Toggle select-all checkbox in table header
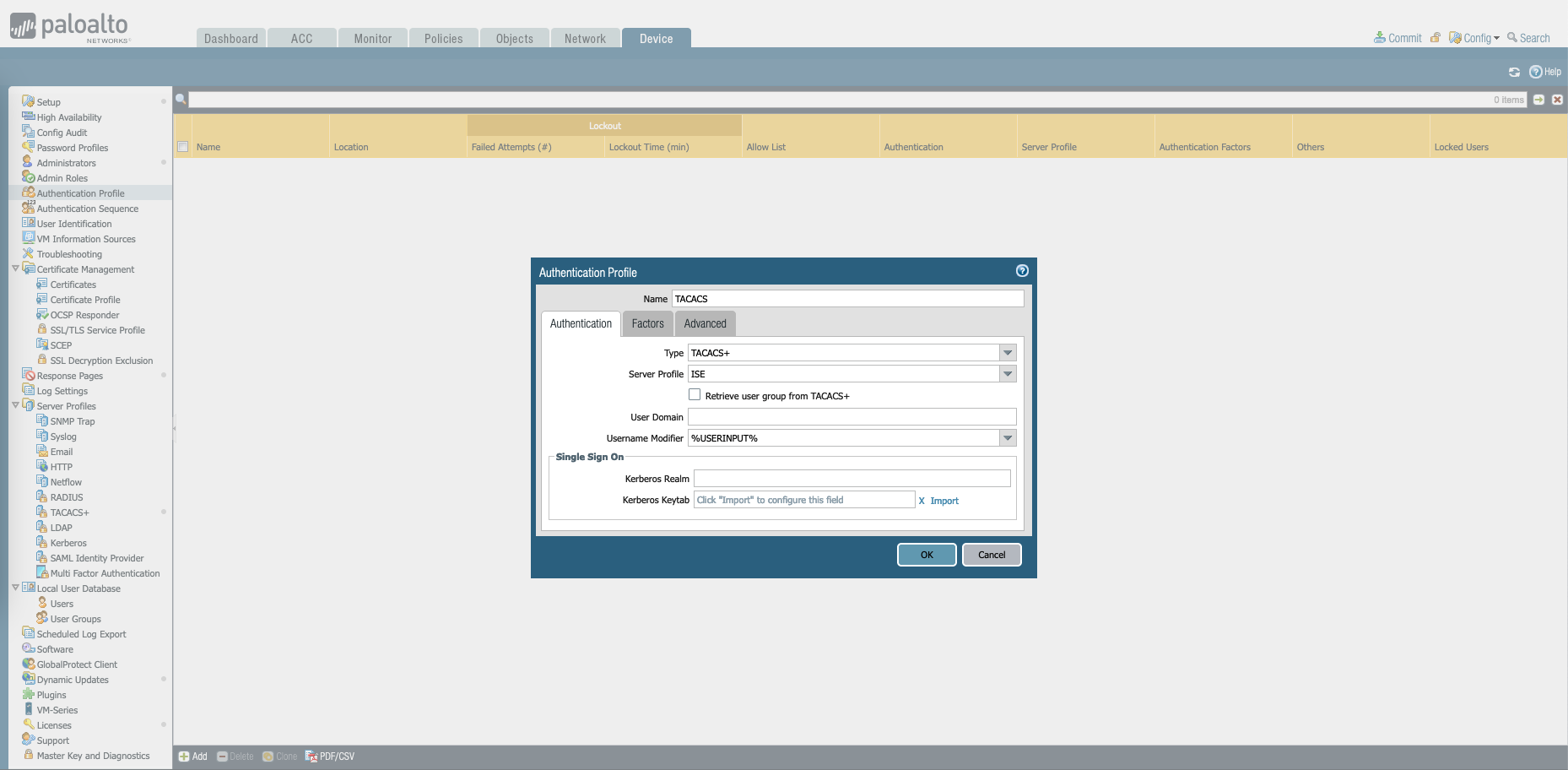Screen dimensions: 1568x770 [182, 147]
